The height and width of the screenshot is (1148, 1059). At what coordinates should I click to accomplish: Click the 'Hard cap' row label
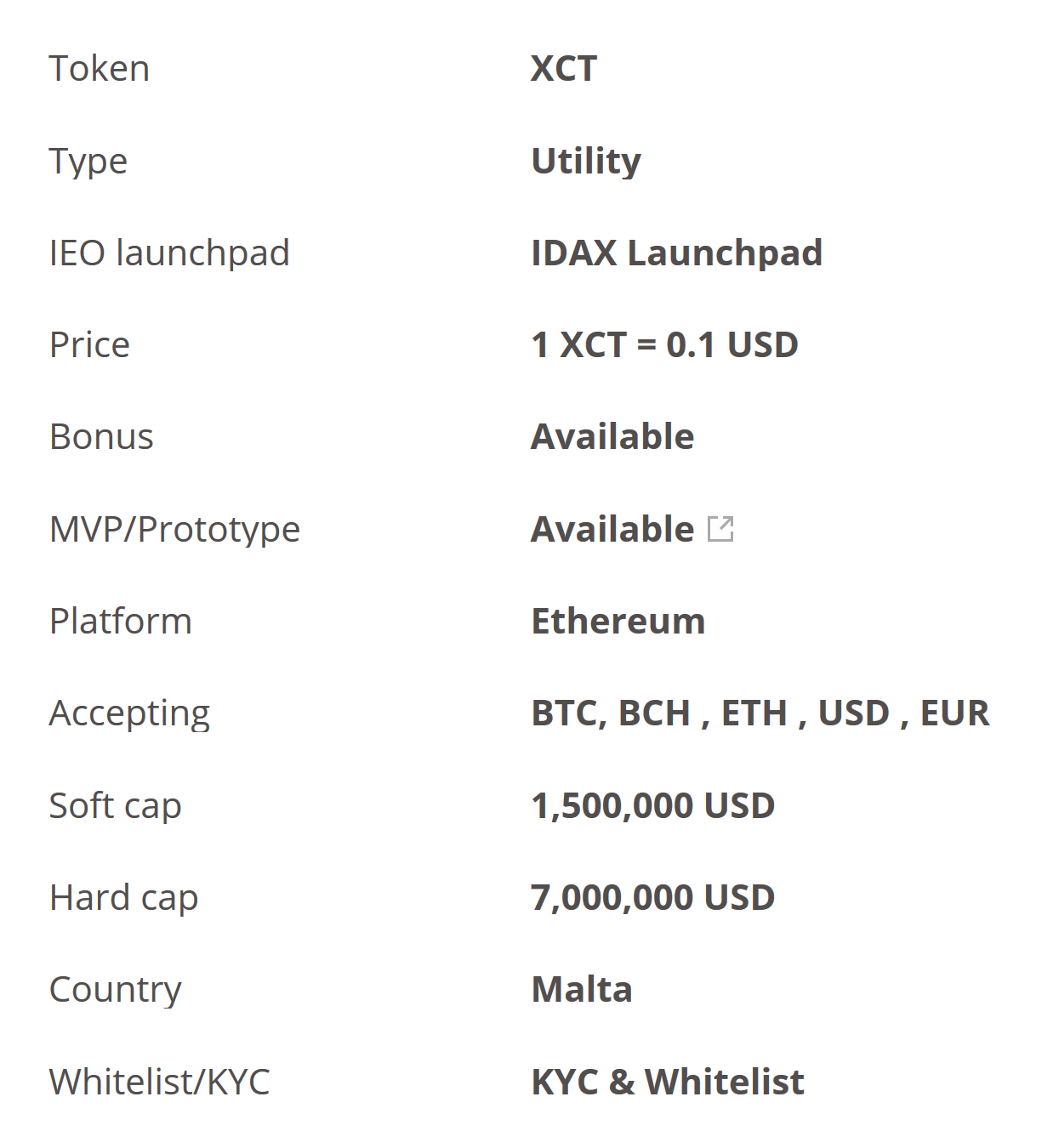coord(123,897)
